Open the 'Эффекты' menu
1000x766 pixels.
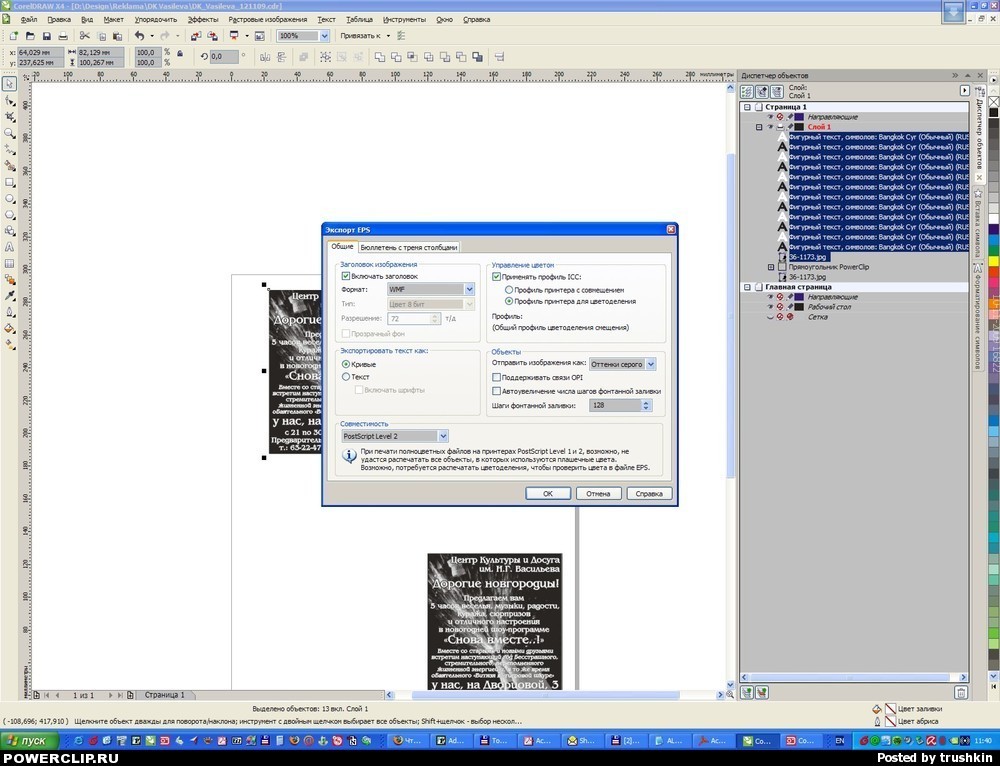203,19
